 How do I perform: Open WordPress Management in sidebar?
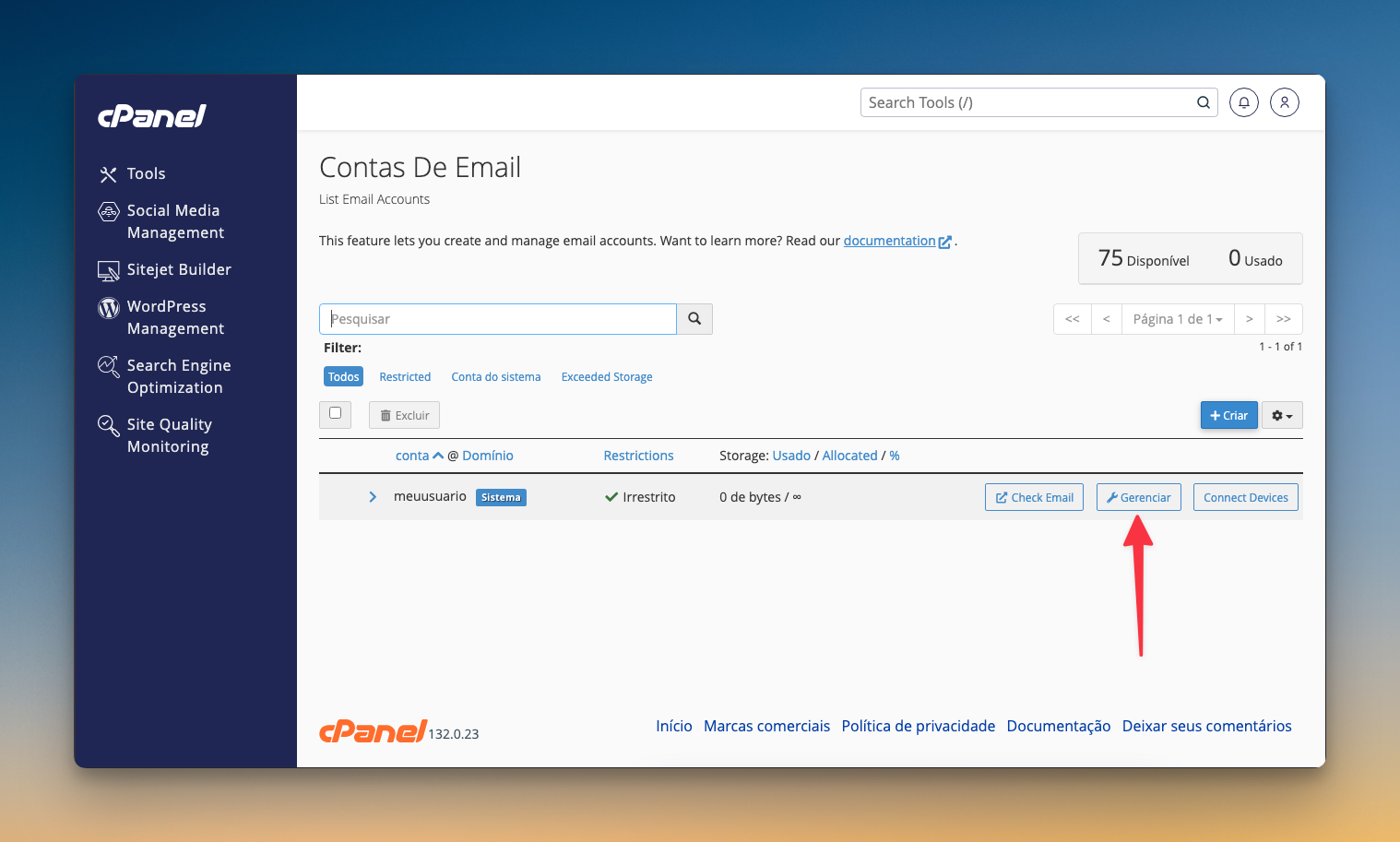click(174, 317)
